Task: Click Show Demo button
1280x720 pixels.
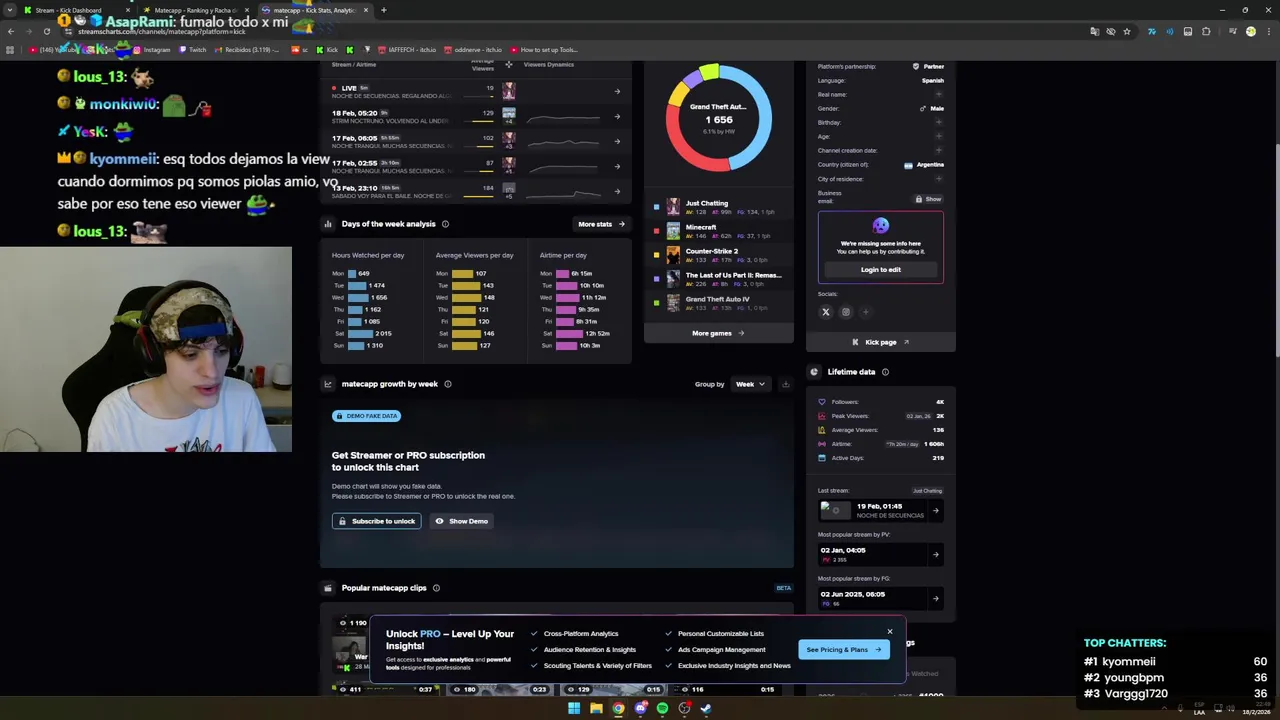Action: tap(462, 521)
